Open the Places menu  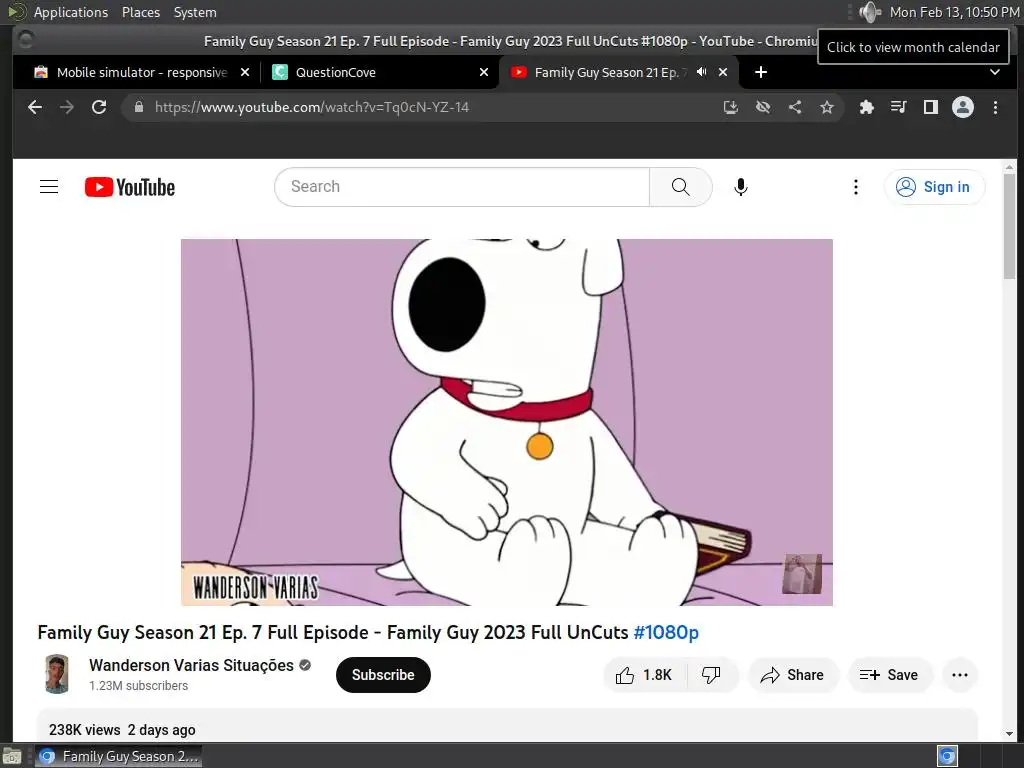click(141, 12)
